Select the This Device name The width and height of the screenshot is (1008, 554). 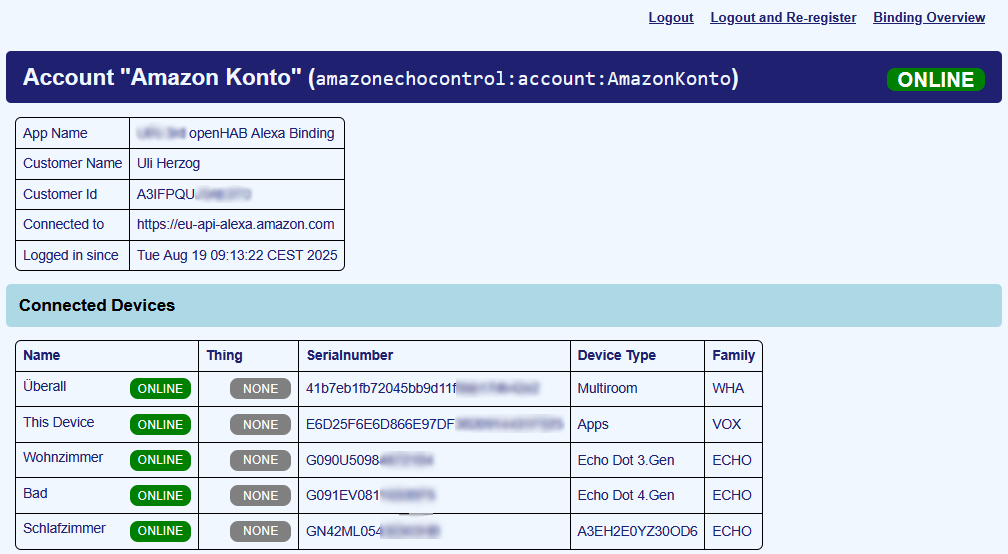point(58,422)
